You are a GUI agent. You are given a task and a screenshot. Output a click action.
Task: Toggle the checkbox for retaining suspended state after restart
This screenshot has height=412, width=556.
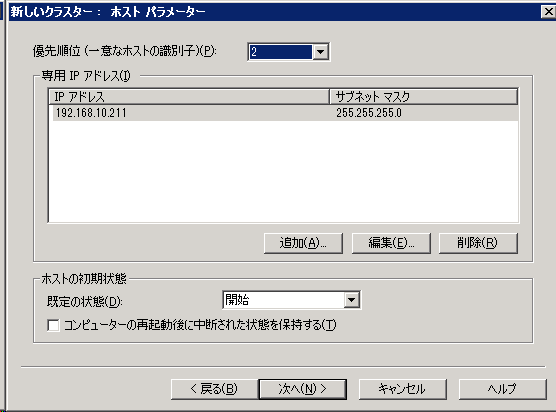pyautogui.click(x=53, y=325)
